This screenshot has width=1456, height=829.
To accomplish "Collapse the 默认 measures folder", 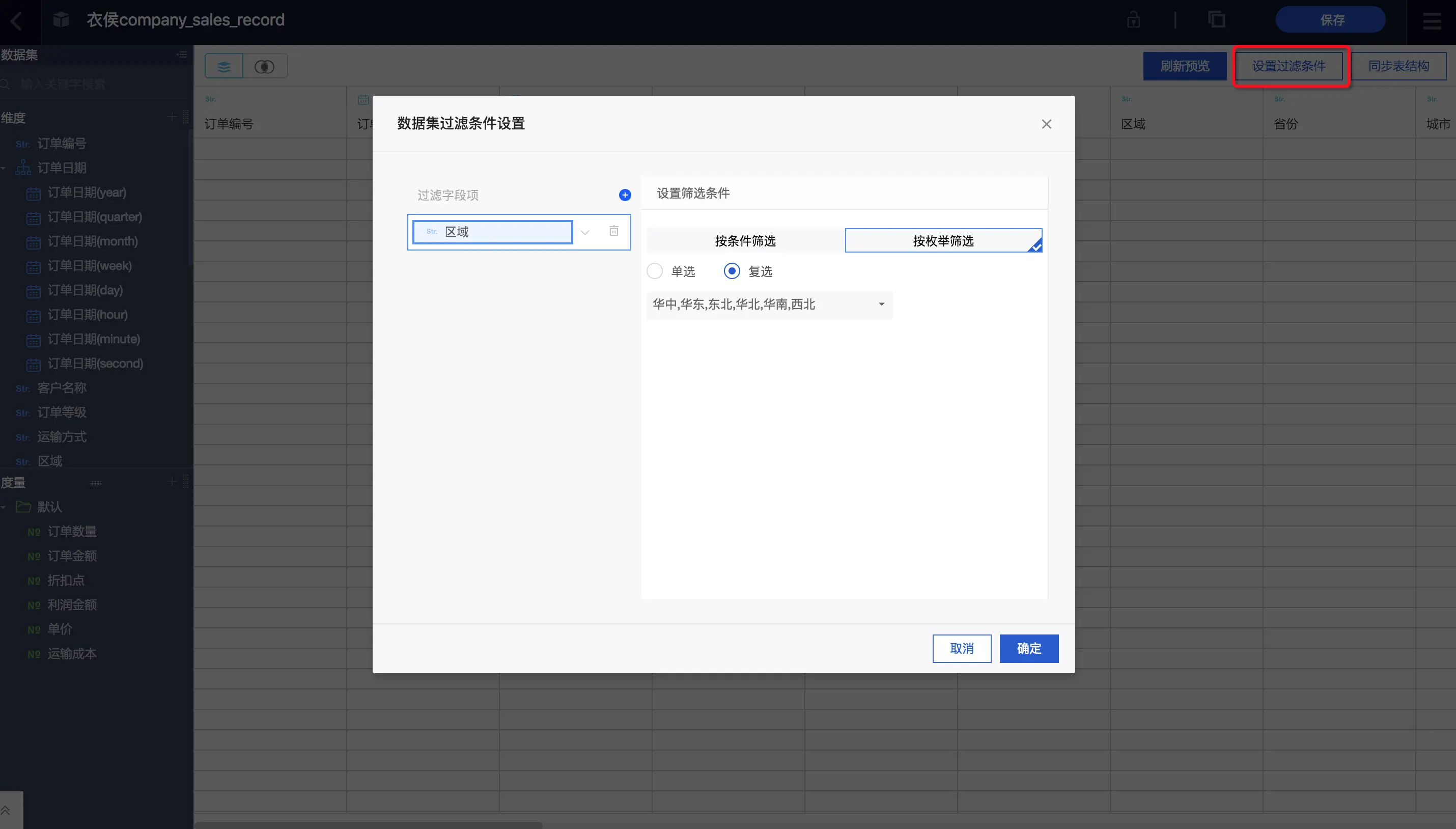I will (5, 507).
